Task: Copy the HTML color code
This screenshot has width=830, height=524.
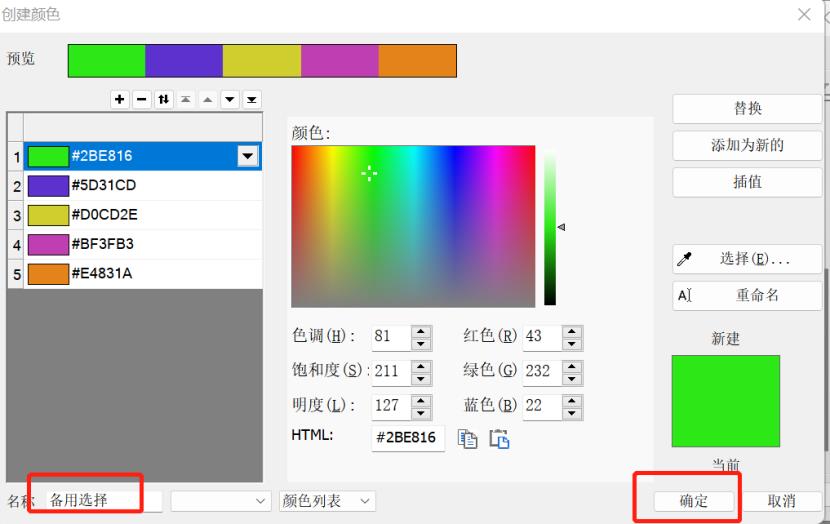Action: pos(467,439)
